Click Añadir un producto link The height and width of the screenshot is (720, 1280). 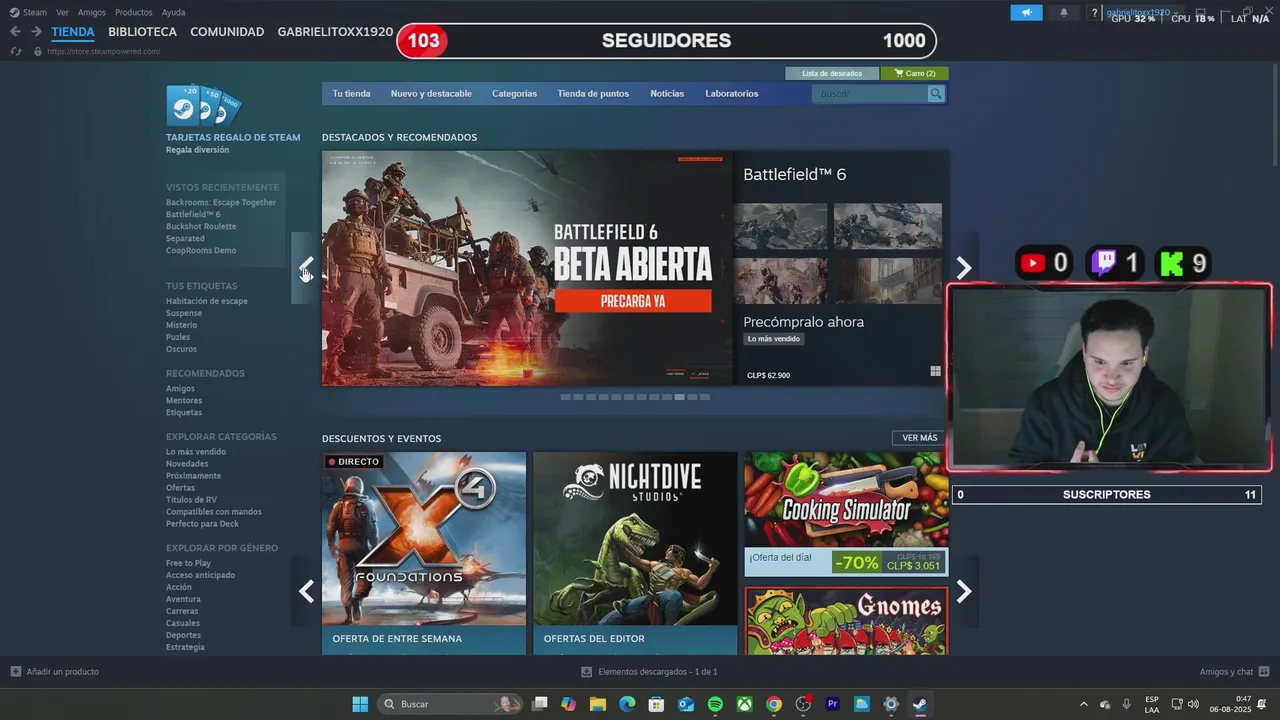click(62, 672)
